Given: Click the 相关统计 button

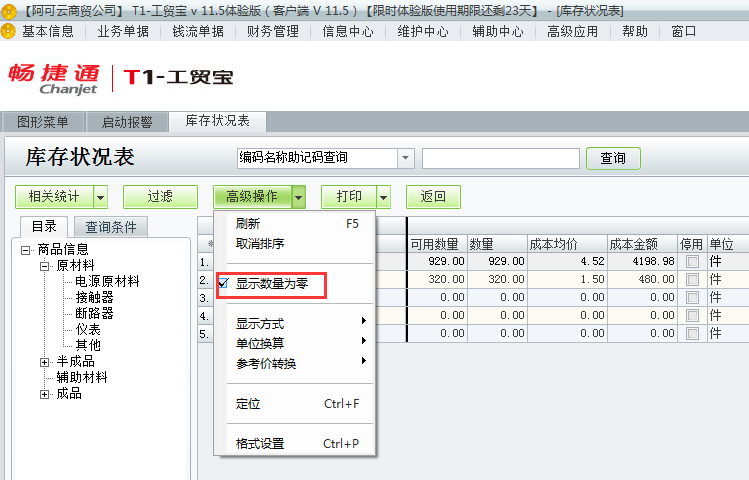Looking at the screenshot, I should [x=54, y=197].
